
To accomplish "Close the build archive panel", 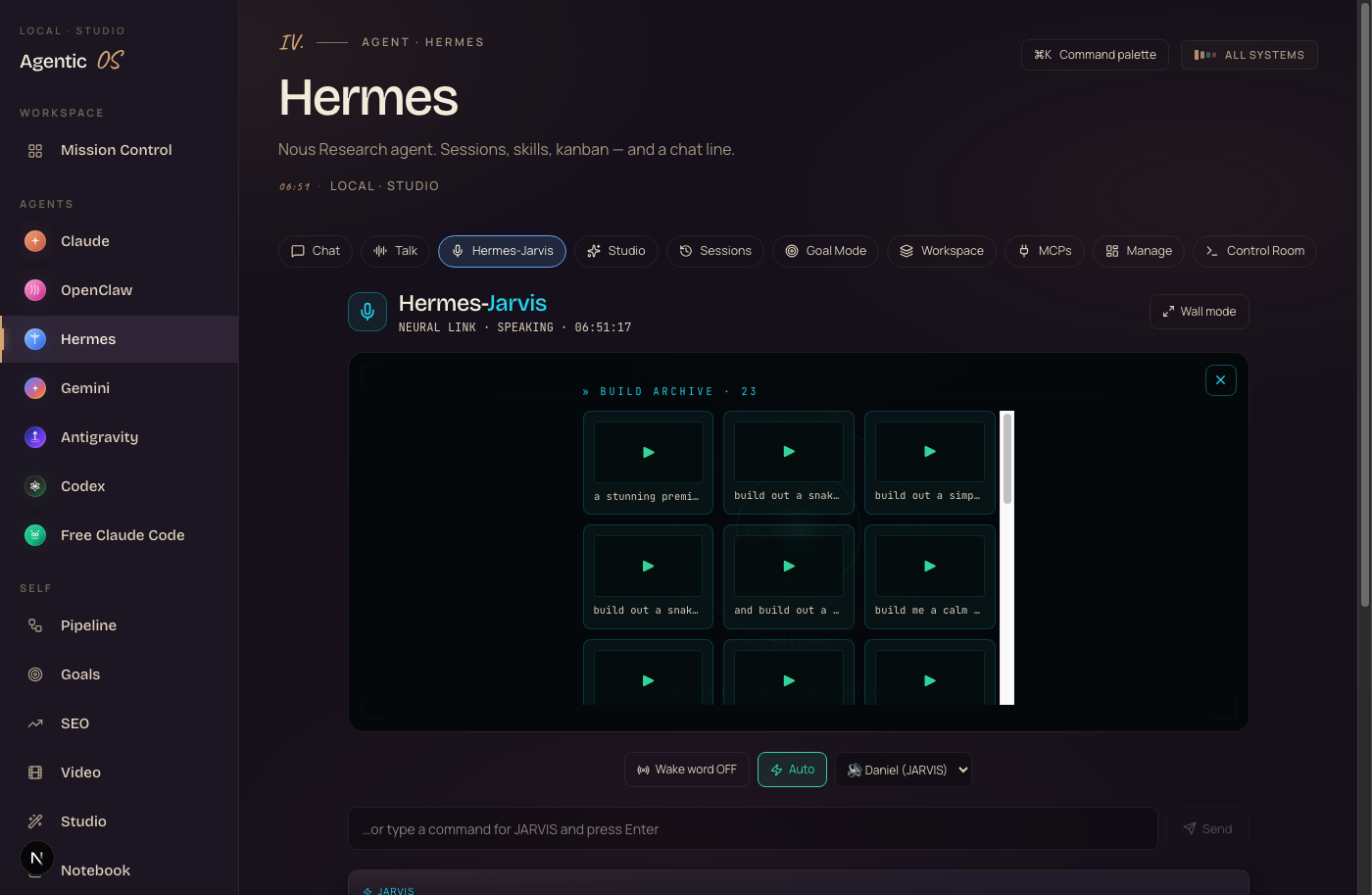I will [x=1220, y=380].
